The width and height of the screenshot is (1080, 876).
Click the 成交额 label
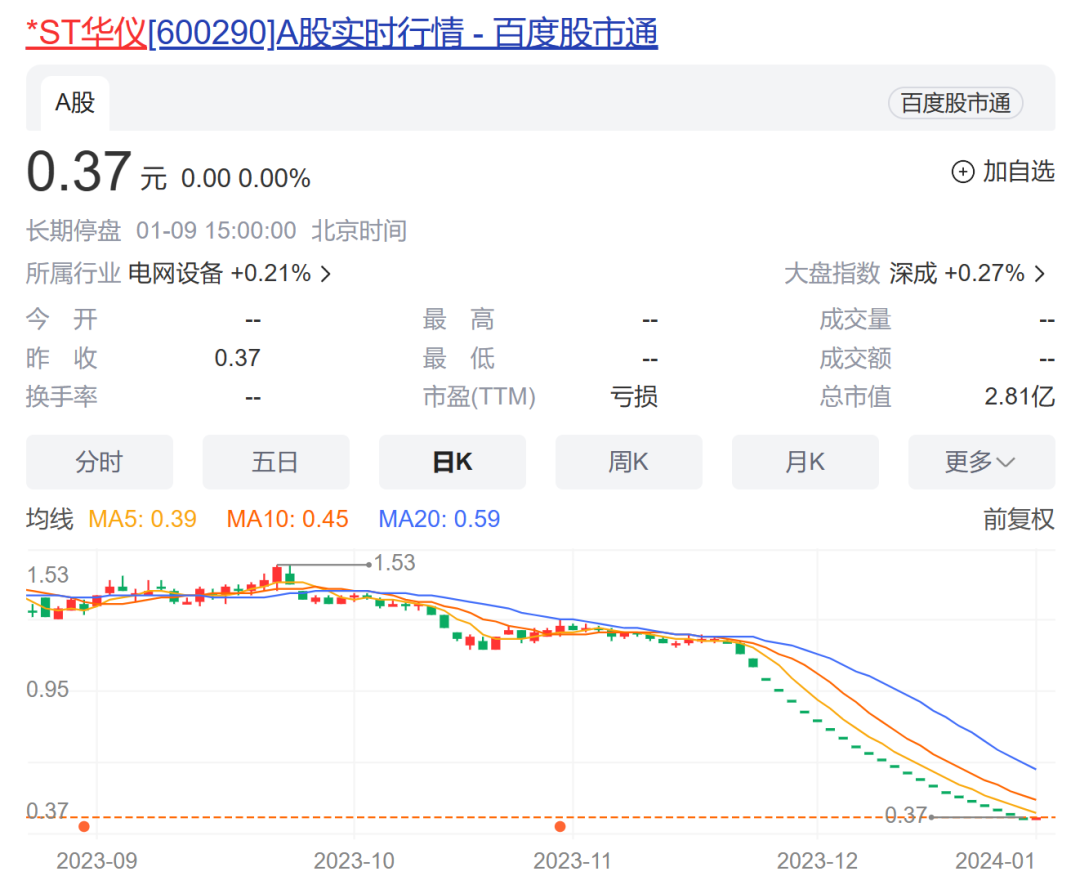coord(855,358)
